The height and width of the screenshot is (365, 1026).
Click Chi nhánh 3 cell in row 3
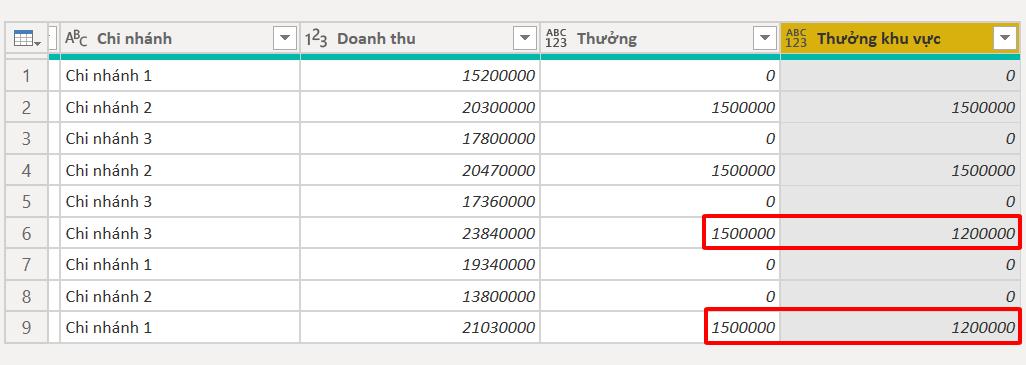pyautogui.click(x=180, y=139)
